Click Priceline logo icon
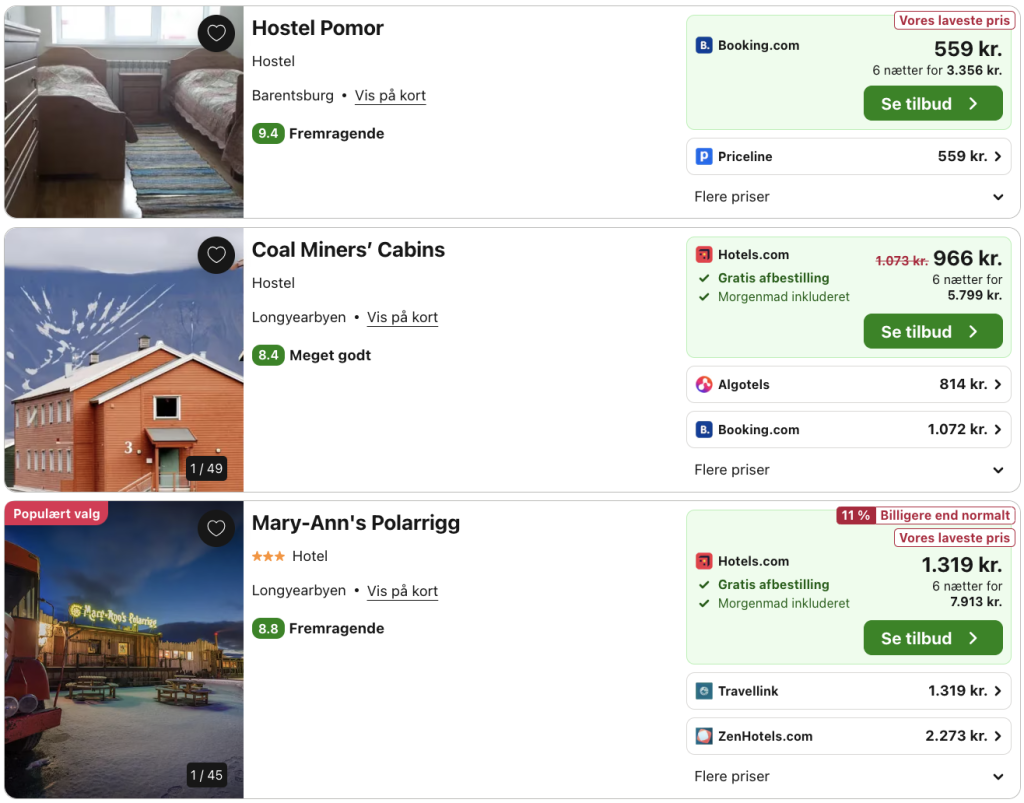Viewport: 1024px width, 803px height. point(704,156)
